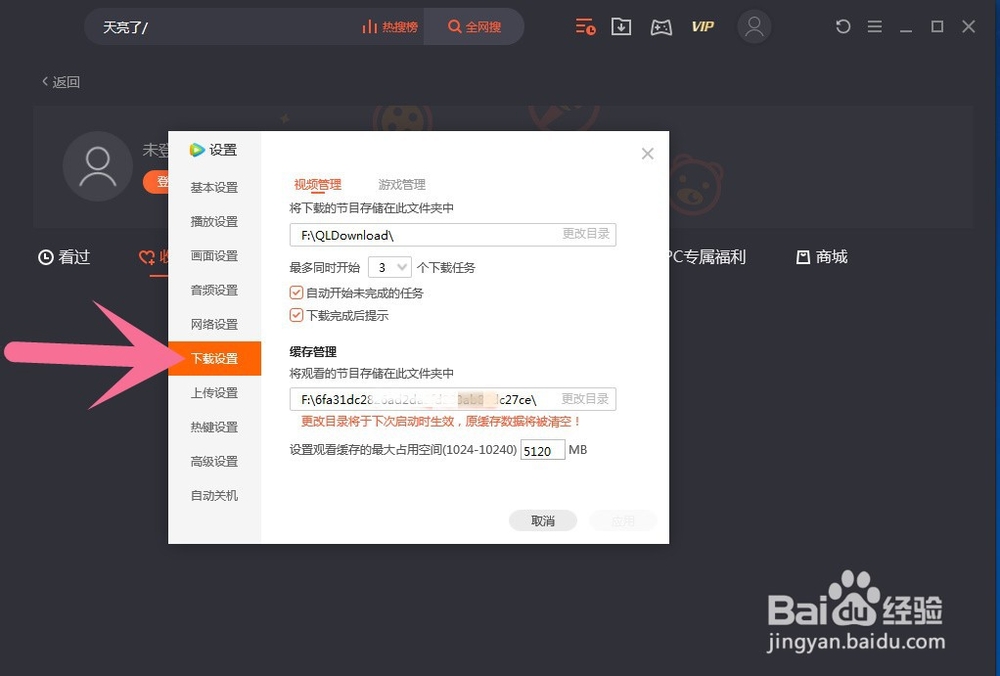The height and width of the screenshot is (676, 1000).
Task: Click the VIP icon
Action: [x=703, y=27]
